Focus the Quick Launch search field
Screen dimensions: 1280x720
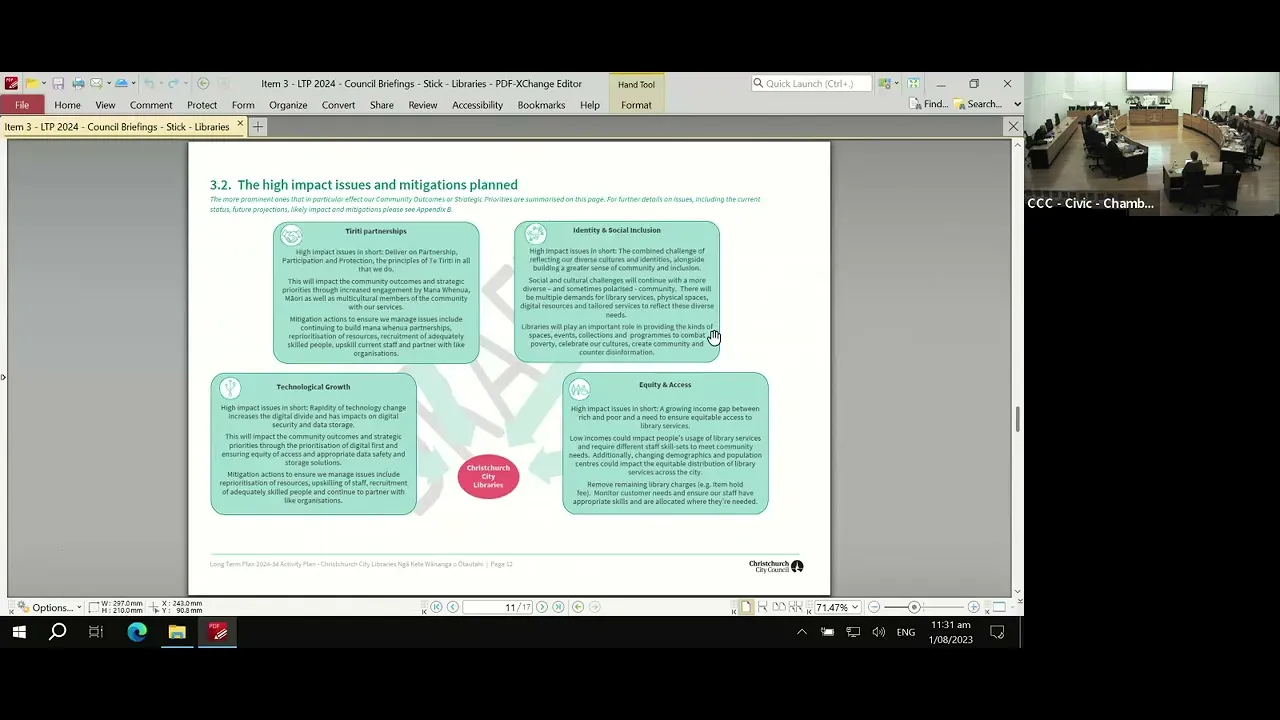(x=811, y=84)
